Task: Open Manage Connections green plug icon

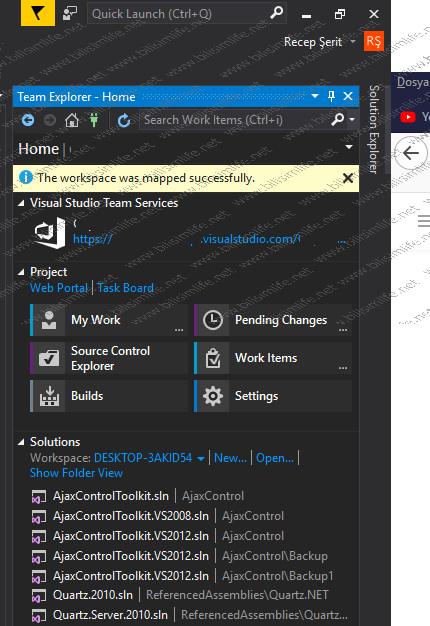Action: click(x=94, y=120)
